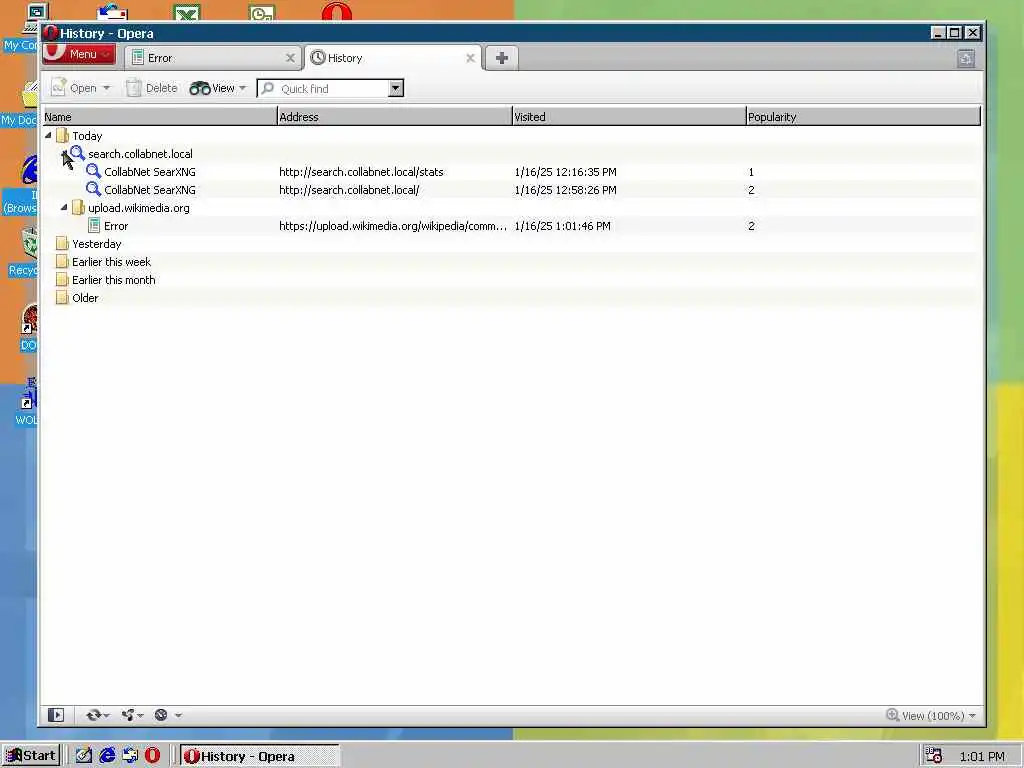Open the Quick find dropdown arrow
Image resolution: width=1024 pixels, height=768 pixels.
point(396,89)
